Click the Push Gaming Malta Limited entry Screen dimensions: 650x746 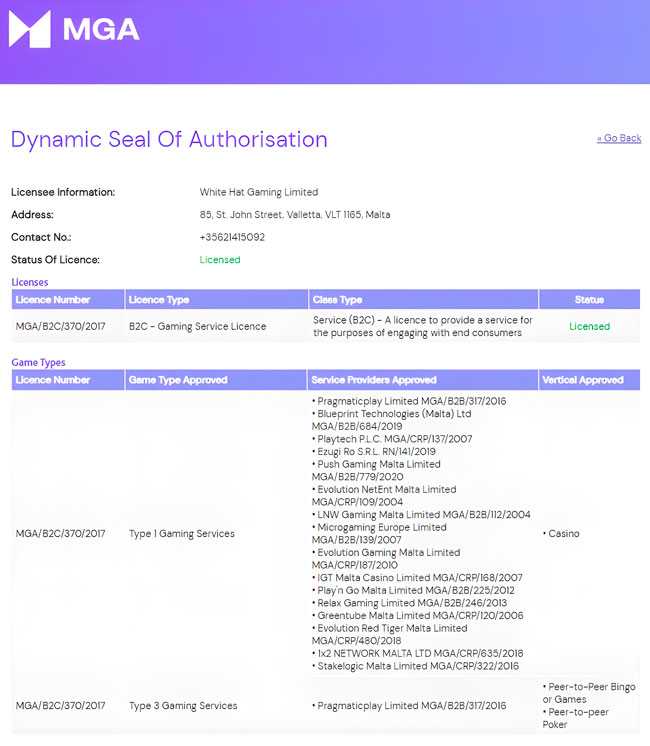[x=376, y=470]
